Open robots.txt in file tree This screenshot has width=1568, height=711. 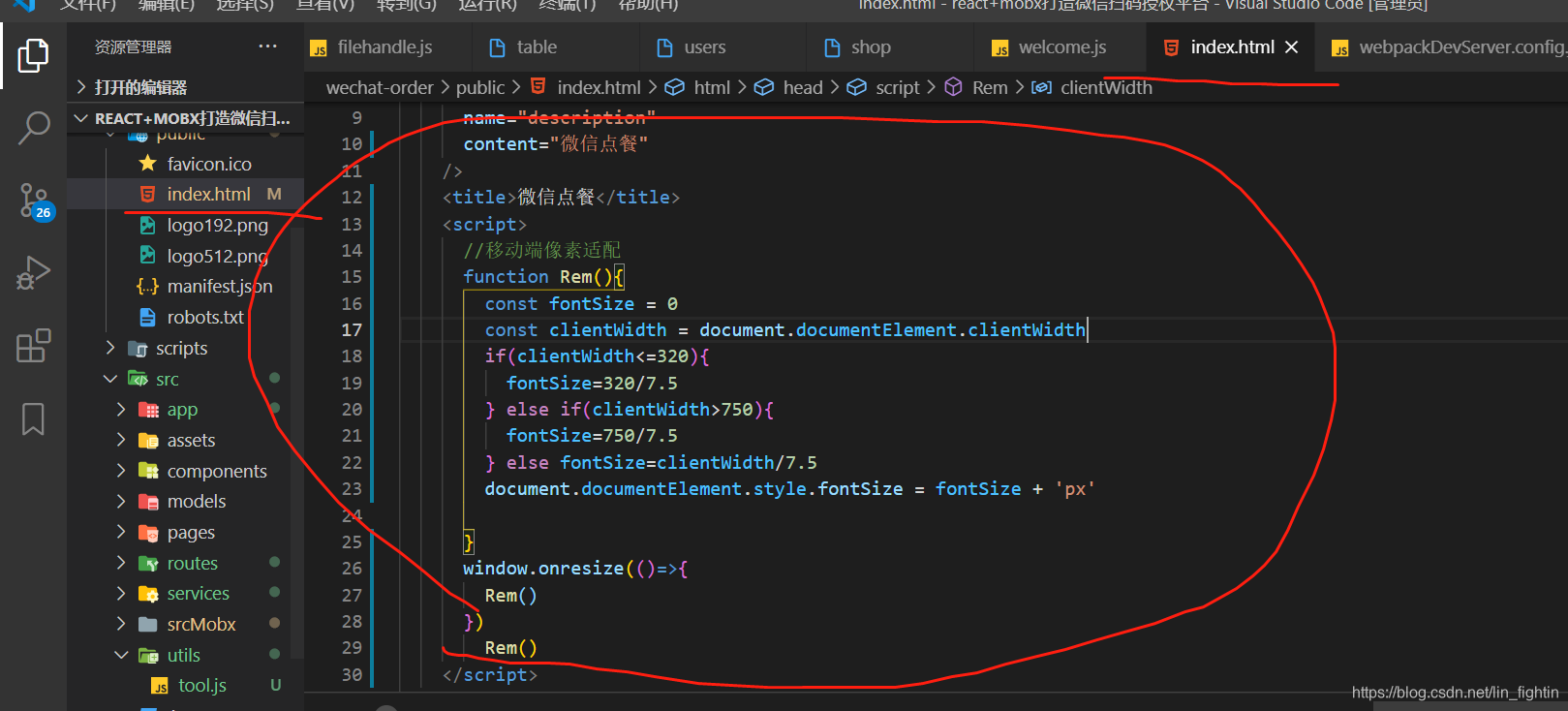coord(205,317)
